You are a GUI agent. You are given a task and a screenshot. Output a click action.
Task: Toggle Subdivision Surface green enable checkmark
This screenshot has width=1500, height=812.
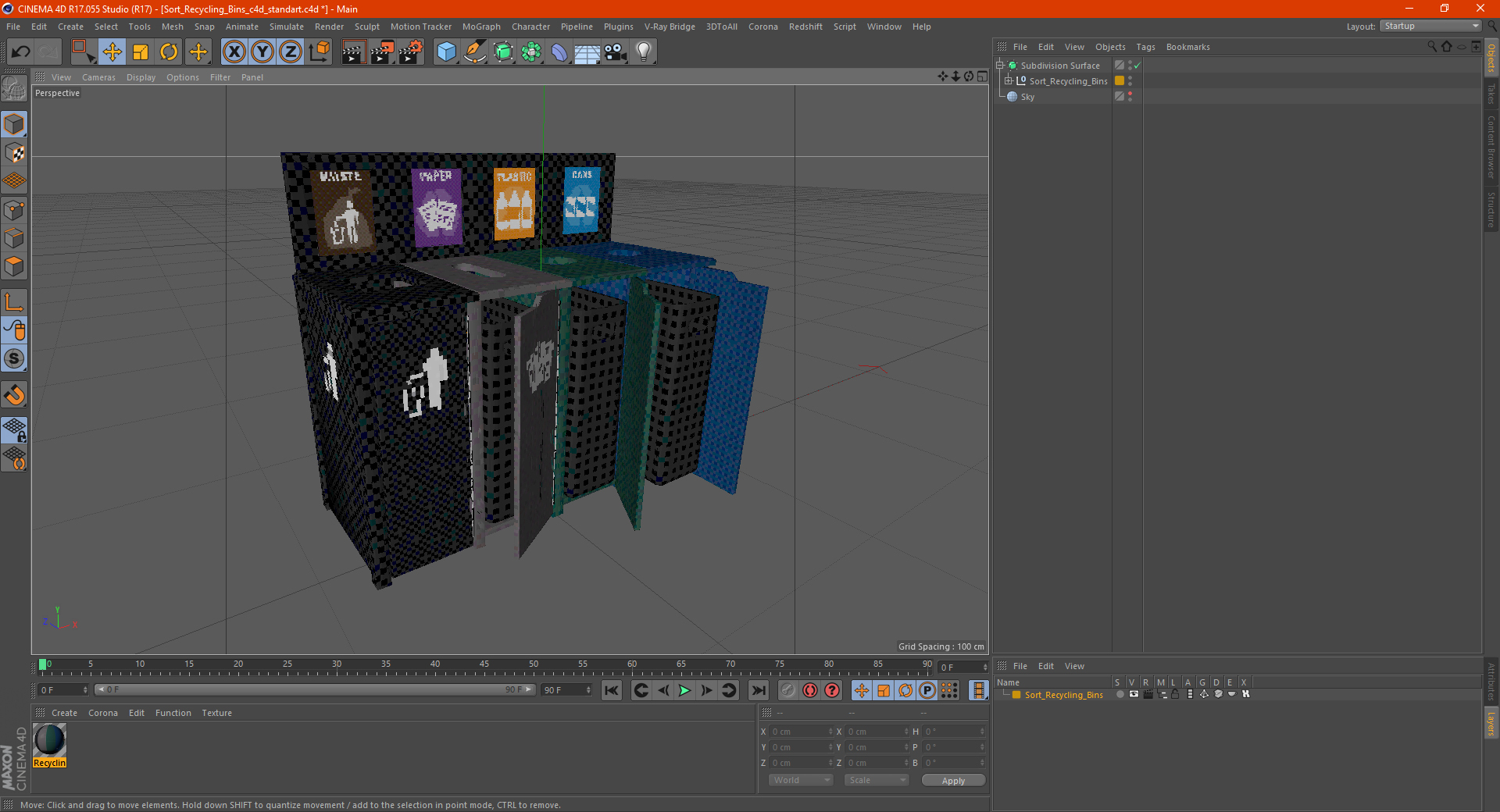coord(1137,66)
